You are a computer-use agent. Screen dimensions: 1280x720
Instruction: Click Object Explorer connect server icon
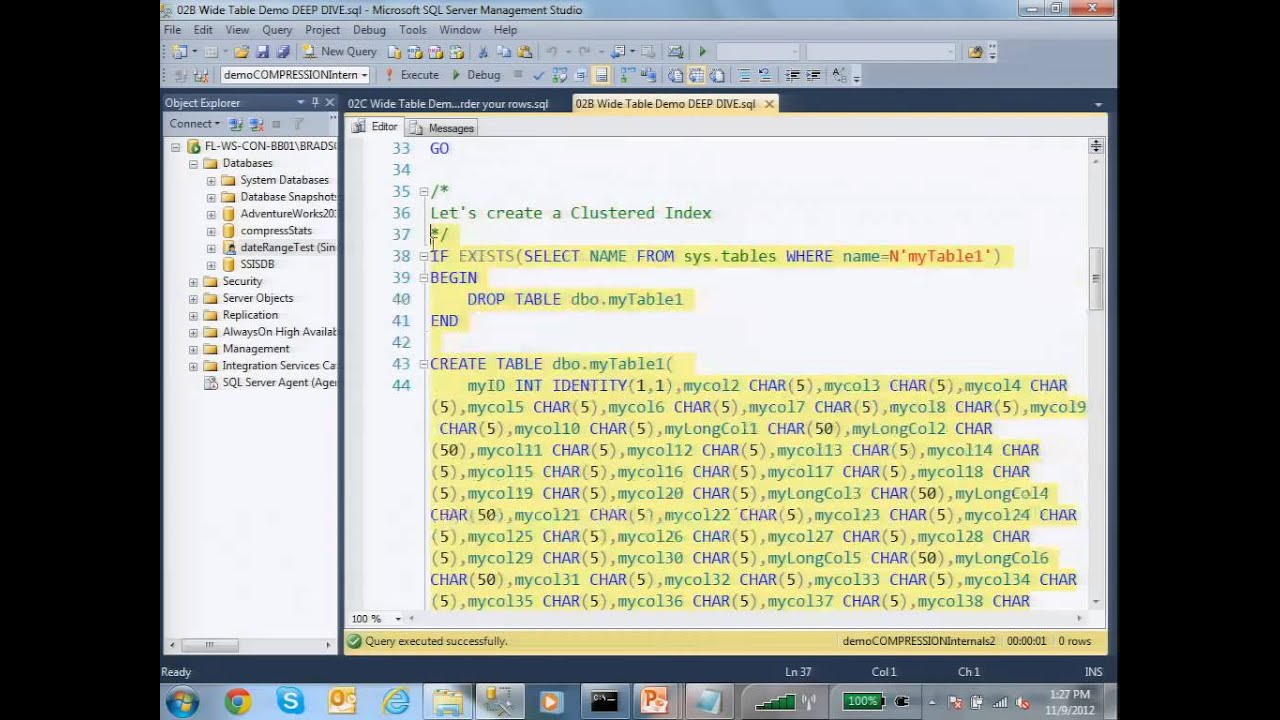click(x=236, y=124)
